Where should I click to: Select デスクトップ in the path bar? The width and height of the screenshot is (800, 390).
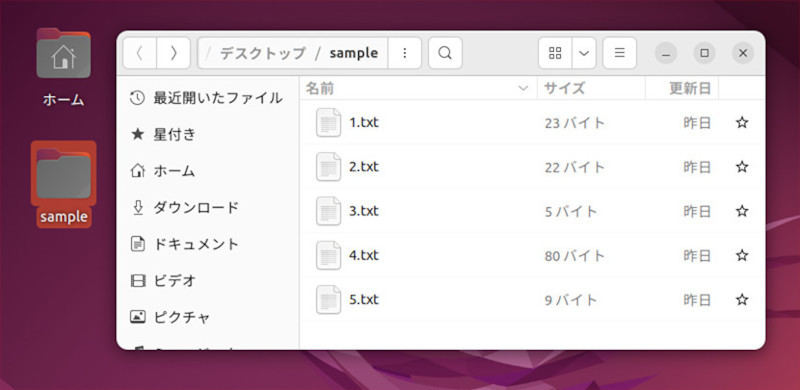262,53
